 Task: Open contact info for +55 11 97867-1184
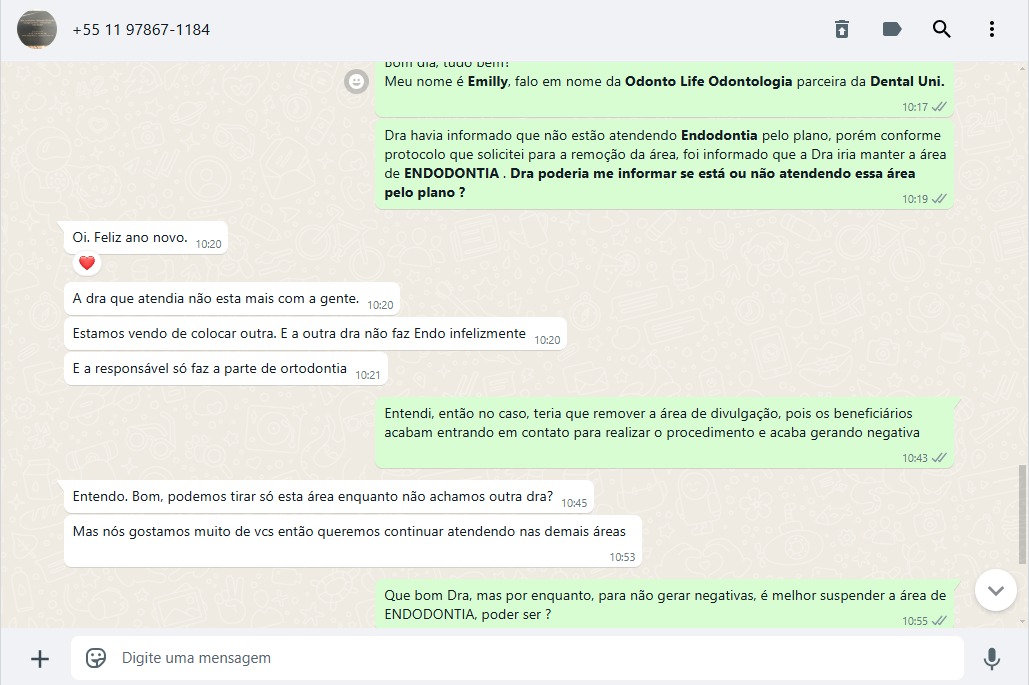pos(141,30)
